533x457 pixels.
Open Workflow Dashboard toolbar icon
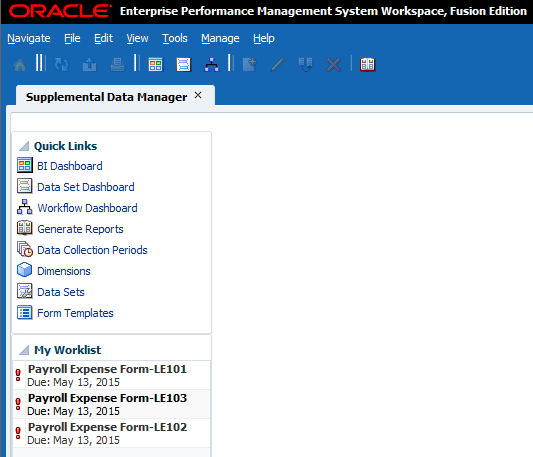[x=211, y=64]
